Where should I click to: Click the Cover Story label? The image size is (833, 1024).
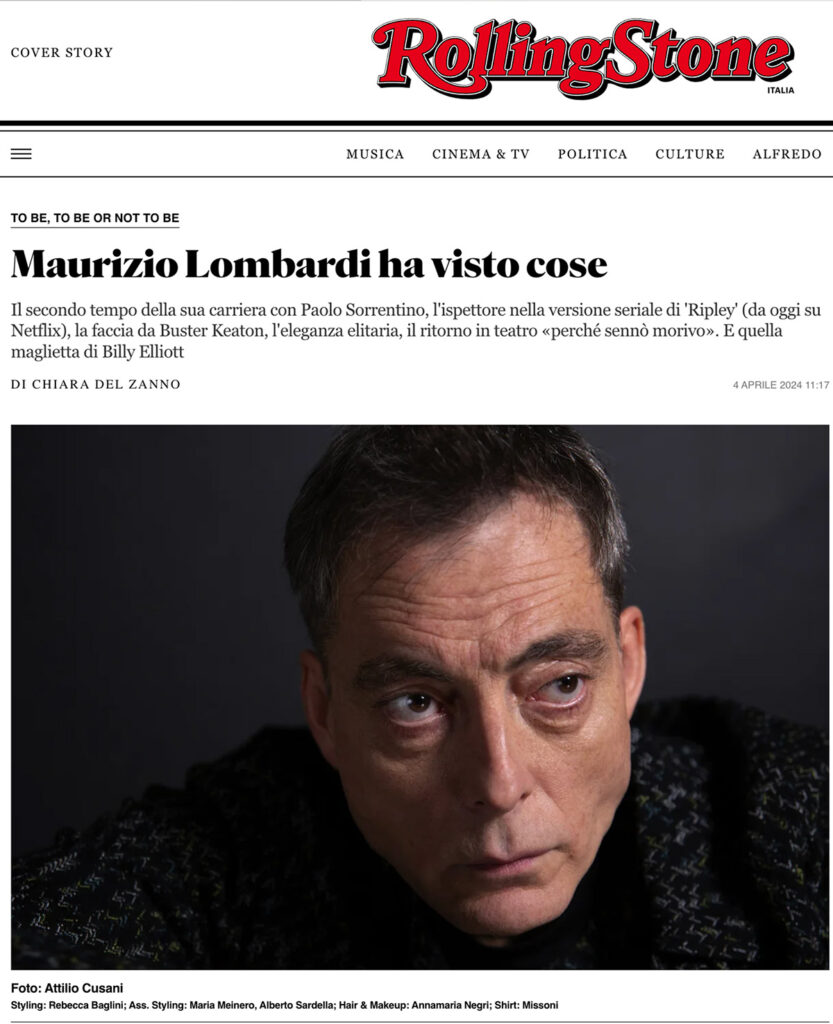pyautogui.click(x=62, y=52)
